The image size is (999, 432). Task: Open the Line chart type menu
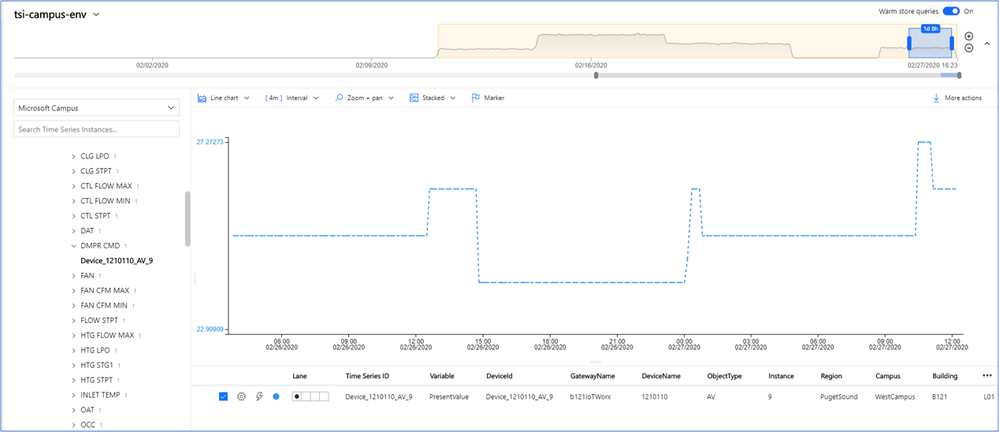click(x=222, y=98)
